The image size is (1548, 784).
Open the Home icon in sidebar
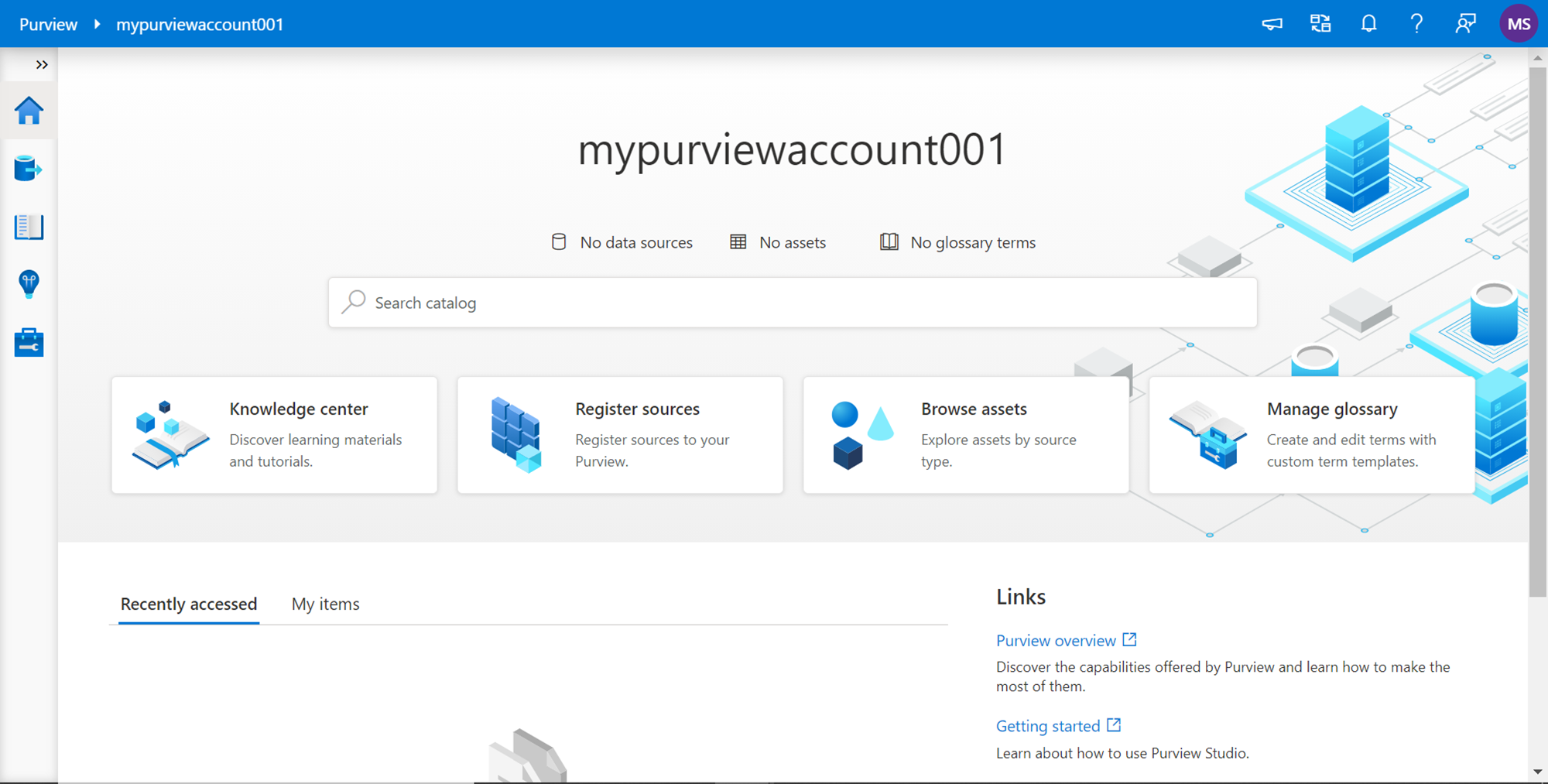(29, 111)
